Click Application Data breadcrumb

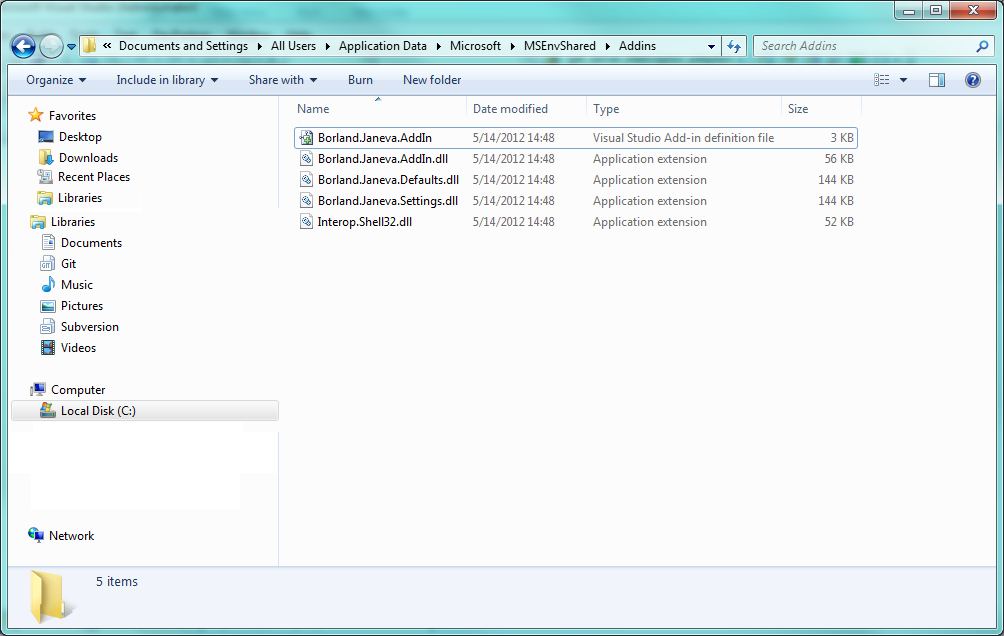(383, 46)
